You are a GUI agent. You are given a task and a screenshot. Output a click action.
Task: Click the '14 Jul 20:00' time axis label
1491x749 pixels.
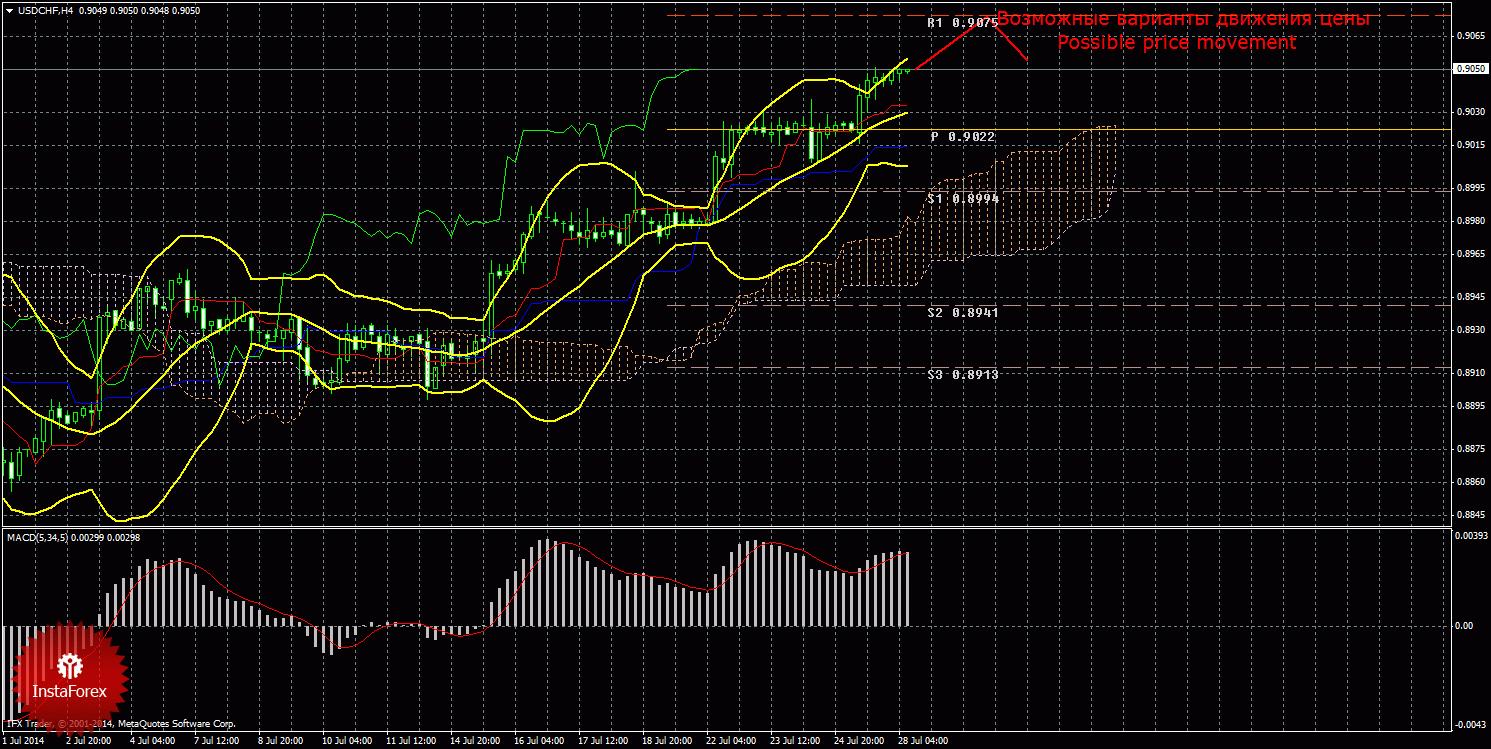click(474, 742)
